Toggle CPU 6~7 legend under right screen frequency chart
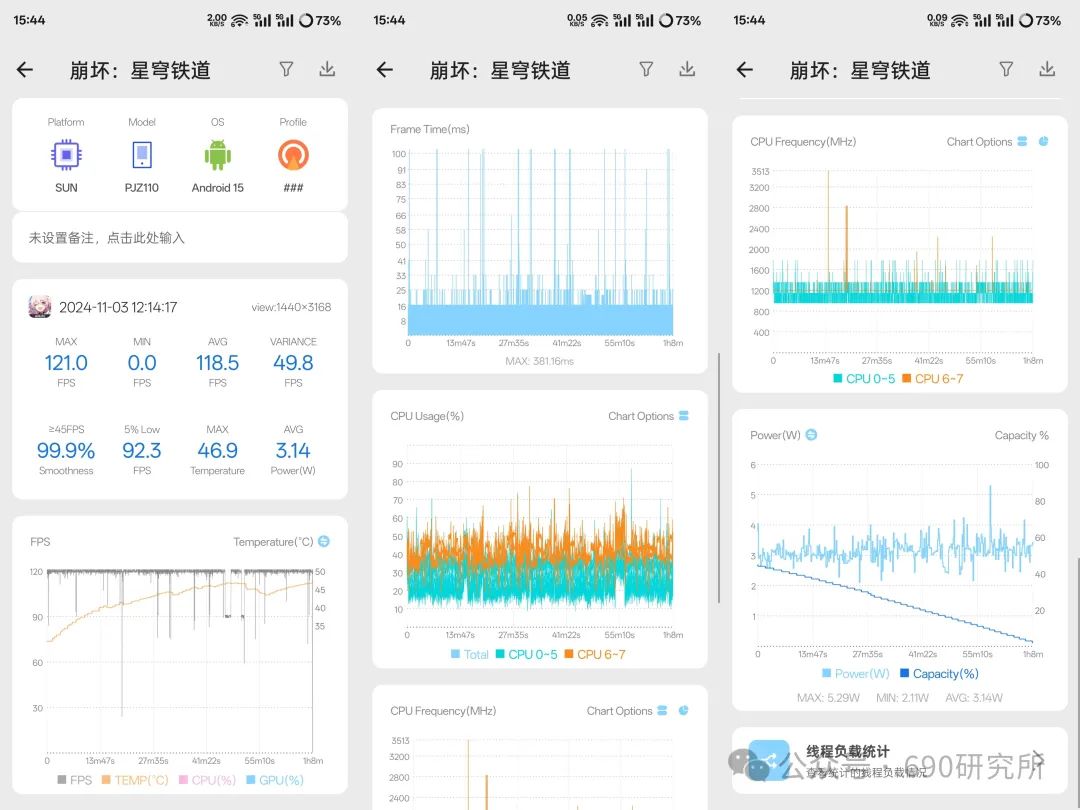This screenshot has height=810, width=1080. coord(933,378)
